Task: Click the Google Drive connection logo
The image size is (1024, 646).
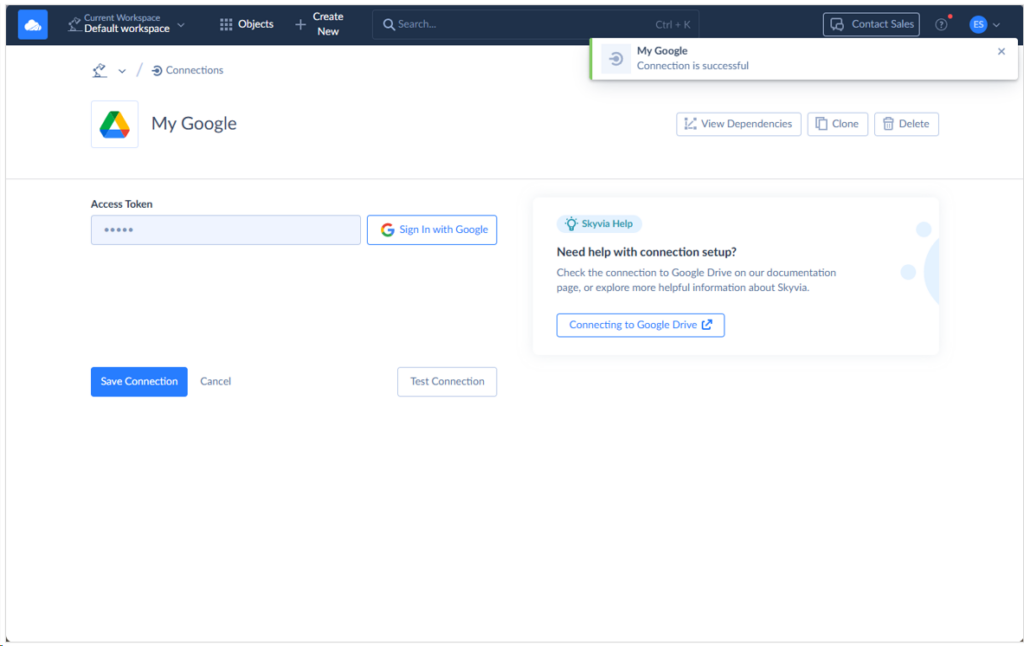Action: coord(114,124)
